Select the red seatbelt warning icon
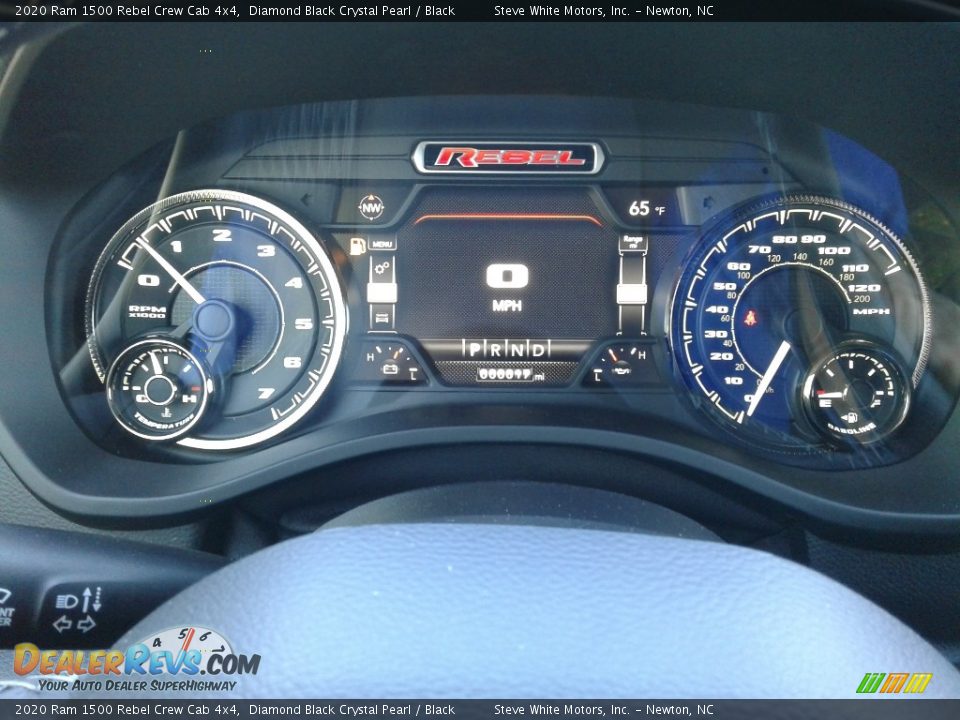The width and height of the screenshot is (960, 720). (751, 317)
